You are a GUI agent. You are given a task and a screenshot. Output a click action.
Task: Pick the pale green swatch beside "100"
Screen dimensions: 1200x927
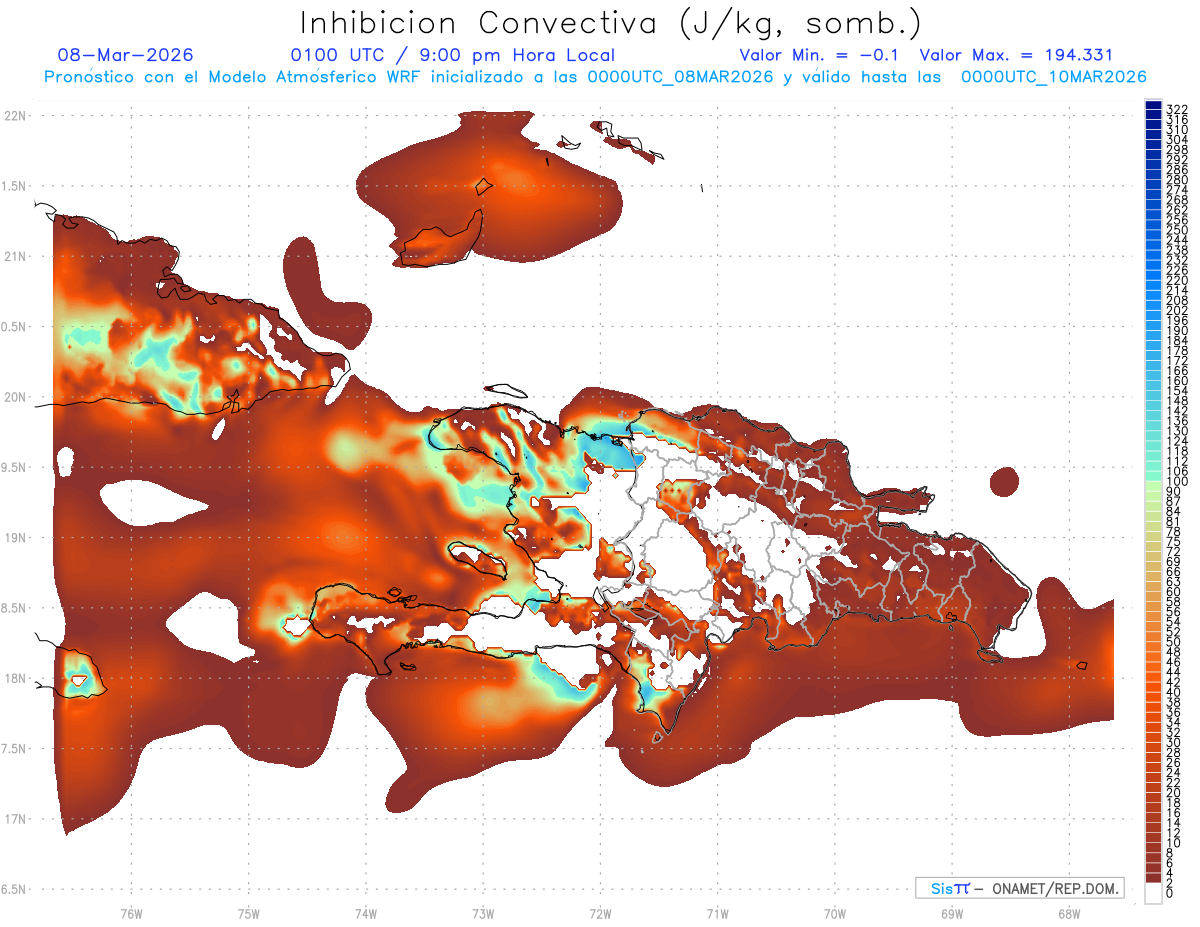(x=1153, y=487)
